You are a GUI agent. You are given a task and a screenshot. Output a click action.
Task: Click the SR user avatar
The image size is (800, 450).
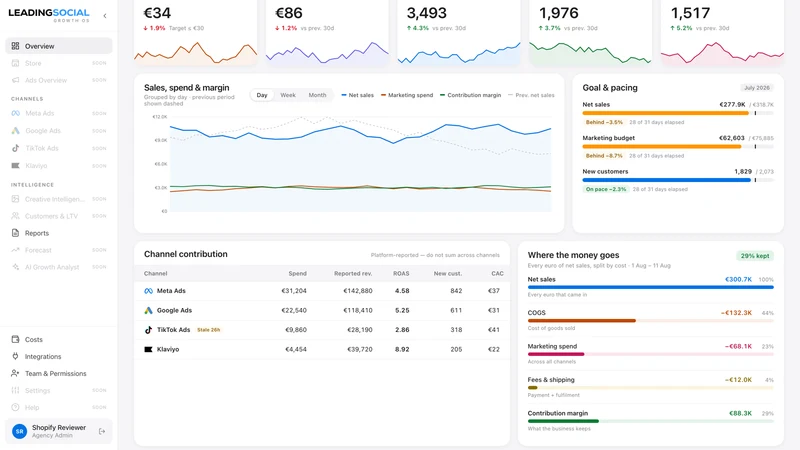pos(19,432)
